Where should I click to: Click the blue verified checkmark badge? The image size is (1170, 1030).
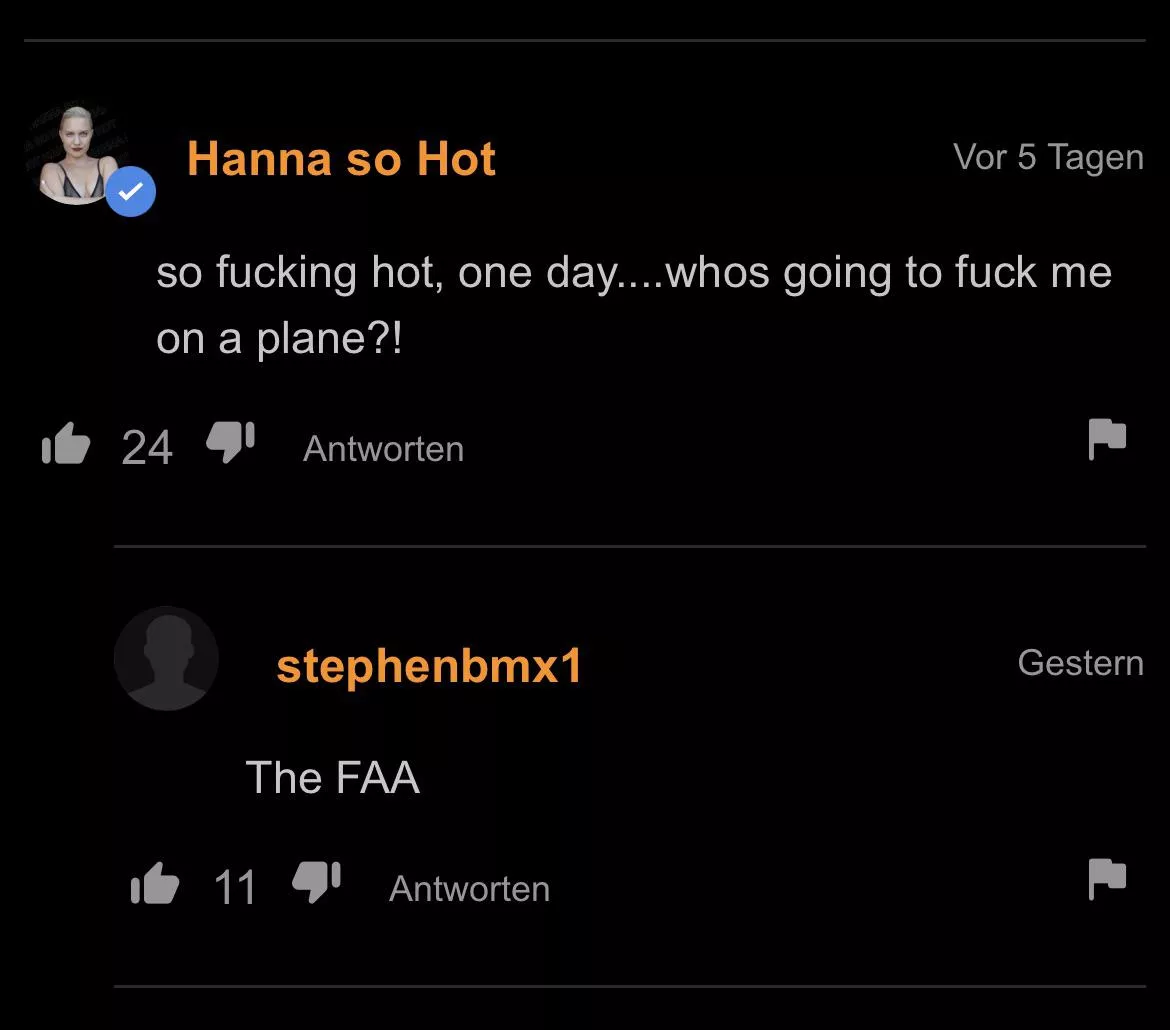(130, 191)
